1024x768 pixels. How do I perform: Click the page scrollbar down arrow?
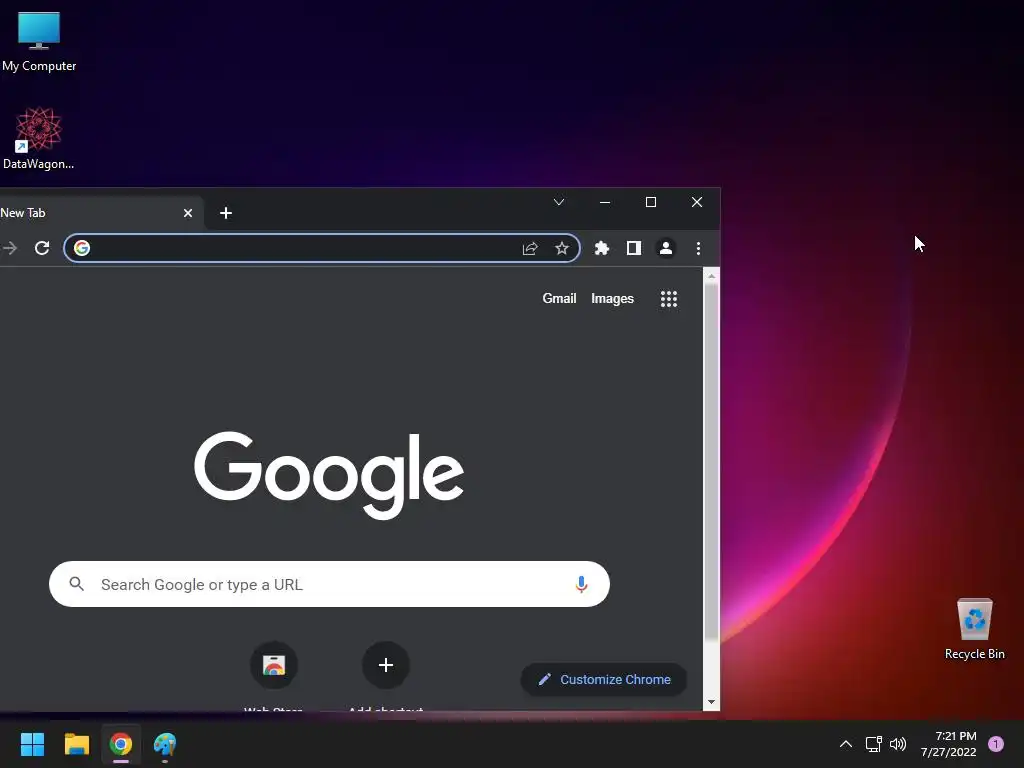tap(711, 703)
